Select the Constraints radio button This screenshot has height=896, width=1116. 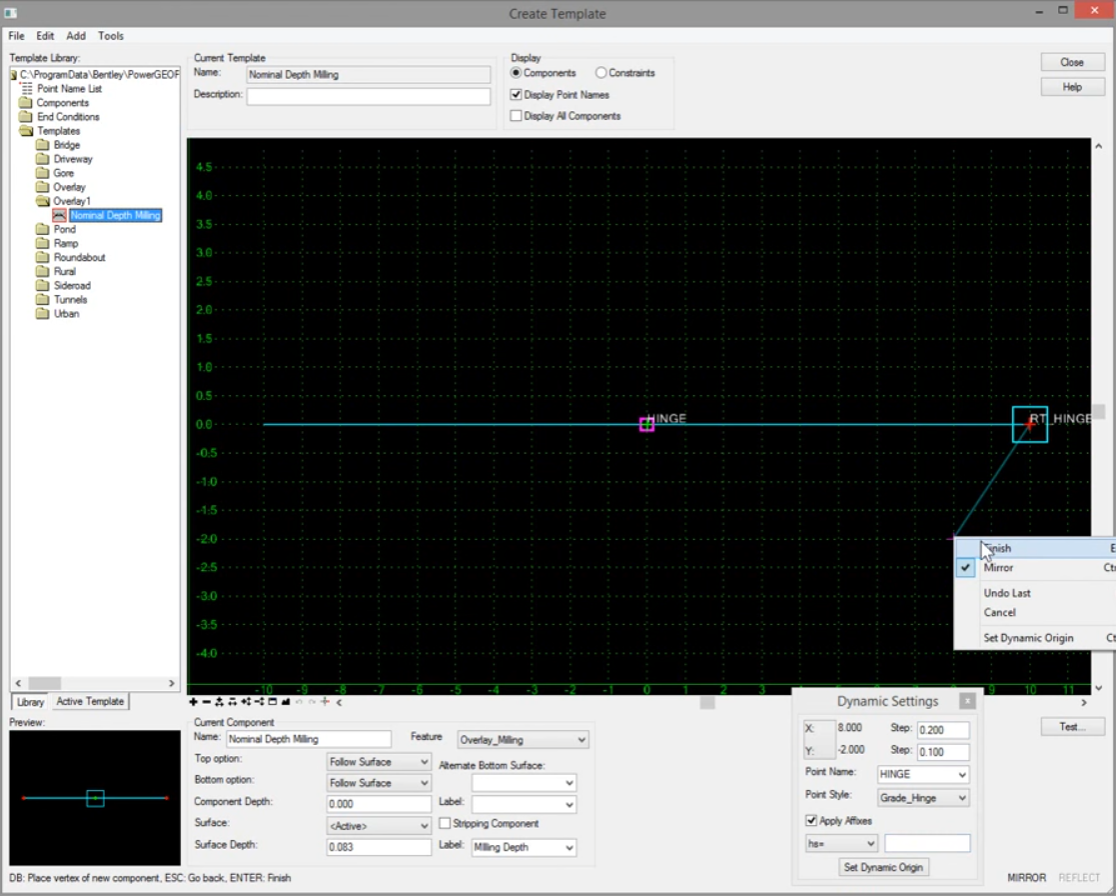(x=600, y=72)
